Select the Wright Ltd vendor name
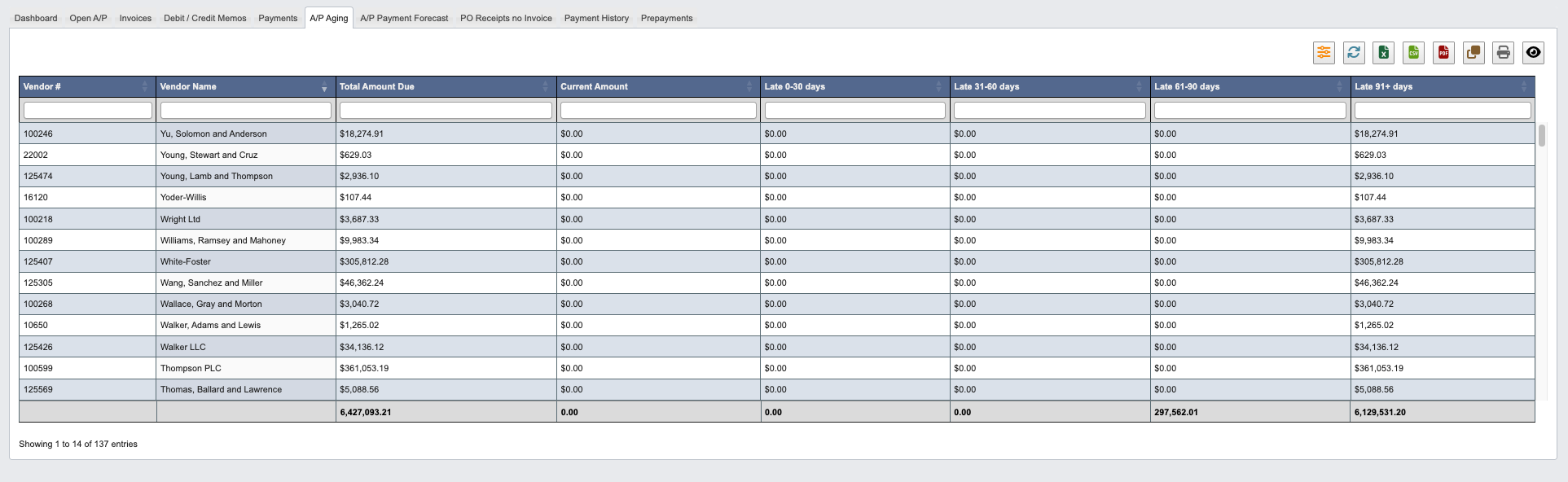1568x482 pixels. [x=180, y=219]
